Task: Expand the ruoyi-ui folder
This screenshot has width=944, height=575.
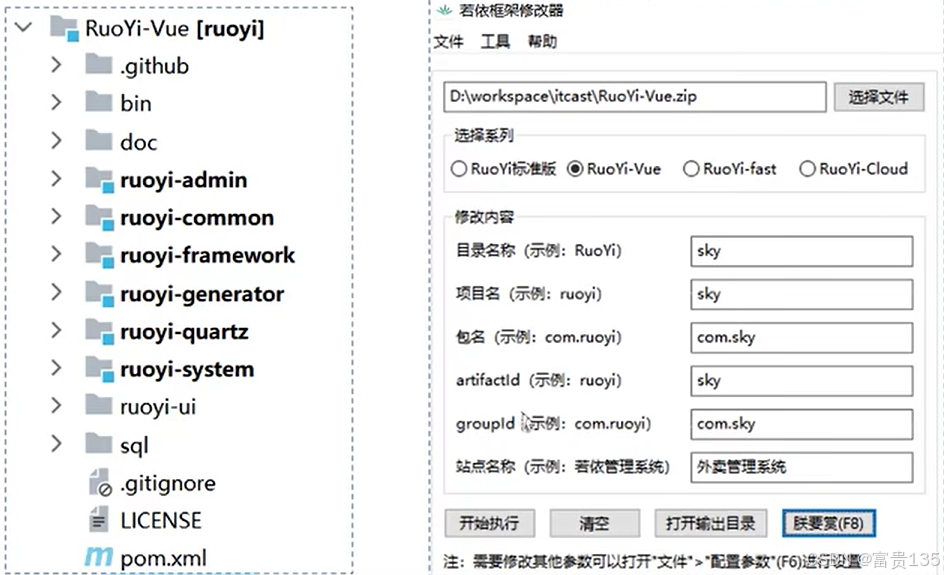Action: (56, 406)
